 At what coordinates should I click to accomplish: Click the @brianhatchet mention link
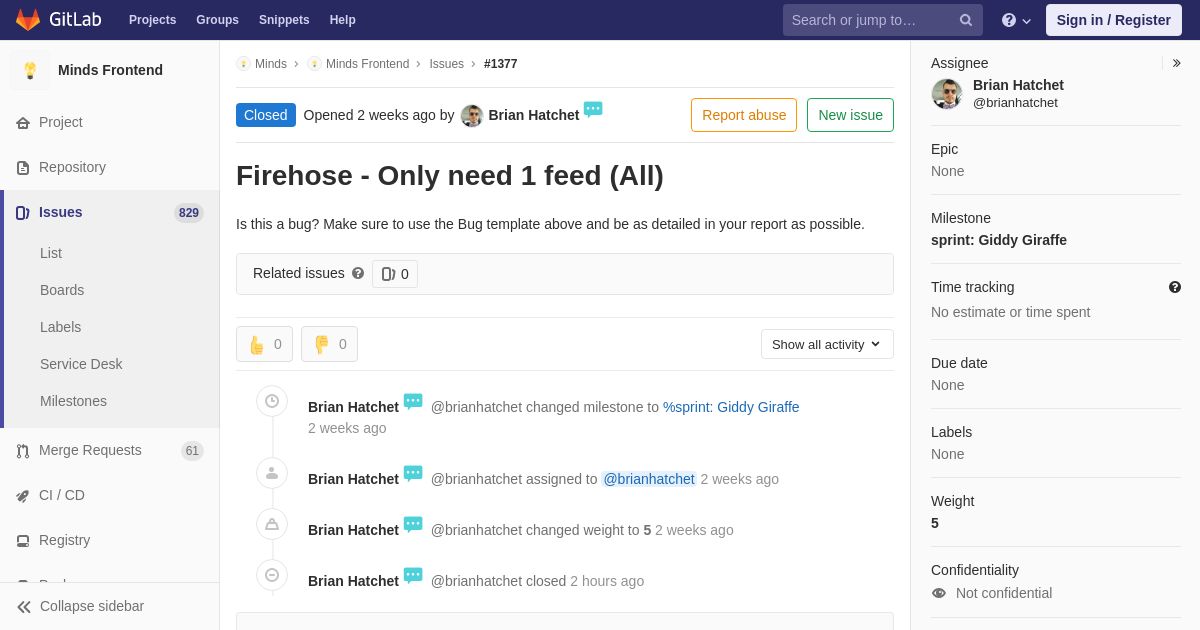pos(649,479)
